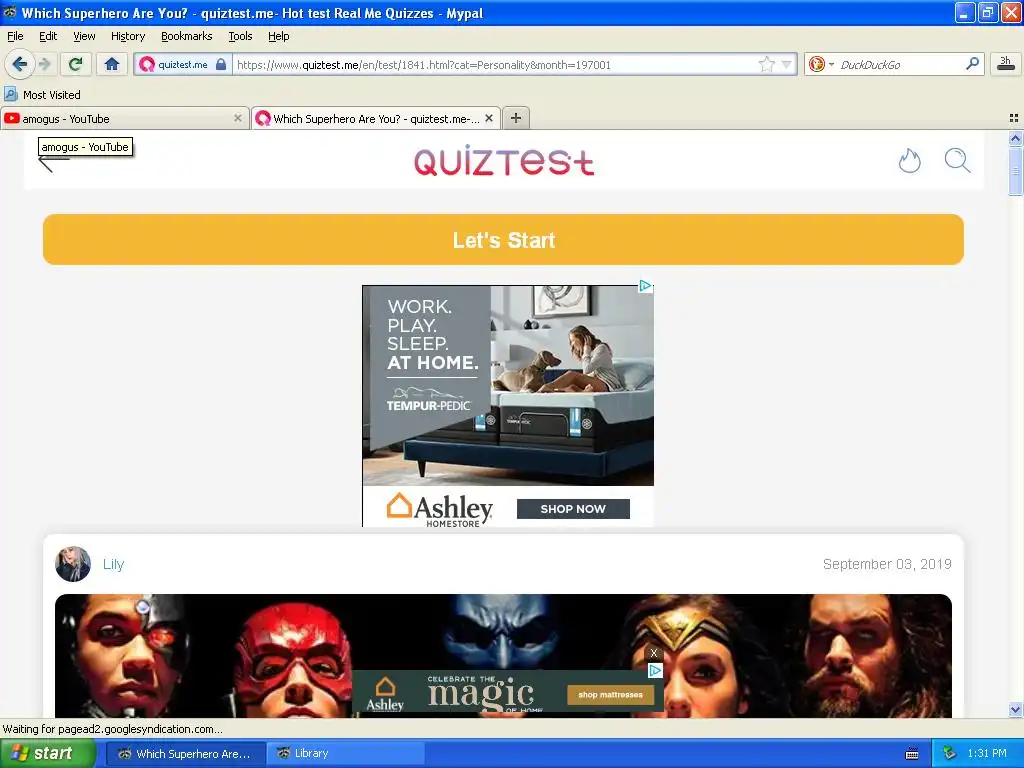Click shop mattresses in bottom ad
The height and width of the screenshot is (768, 1024).
point(611,695)
